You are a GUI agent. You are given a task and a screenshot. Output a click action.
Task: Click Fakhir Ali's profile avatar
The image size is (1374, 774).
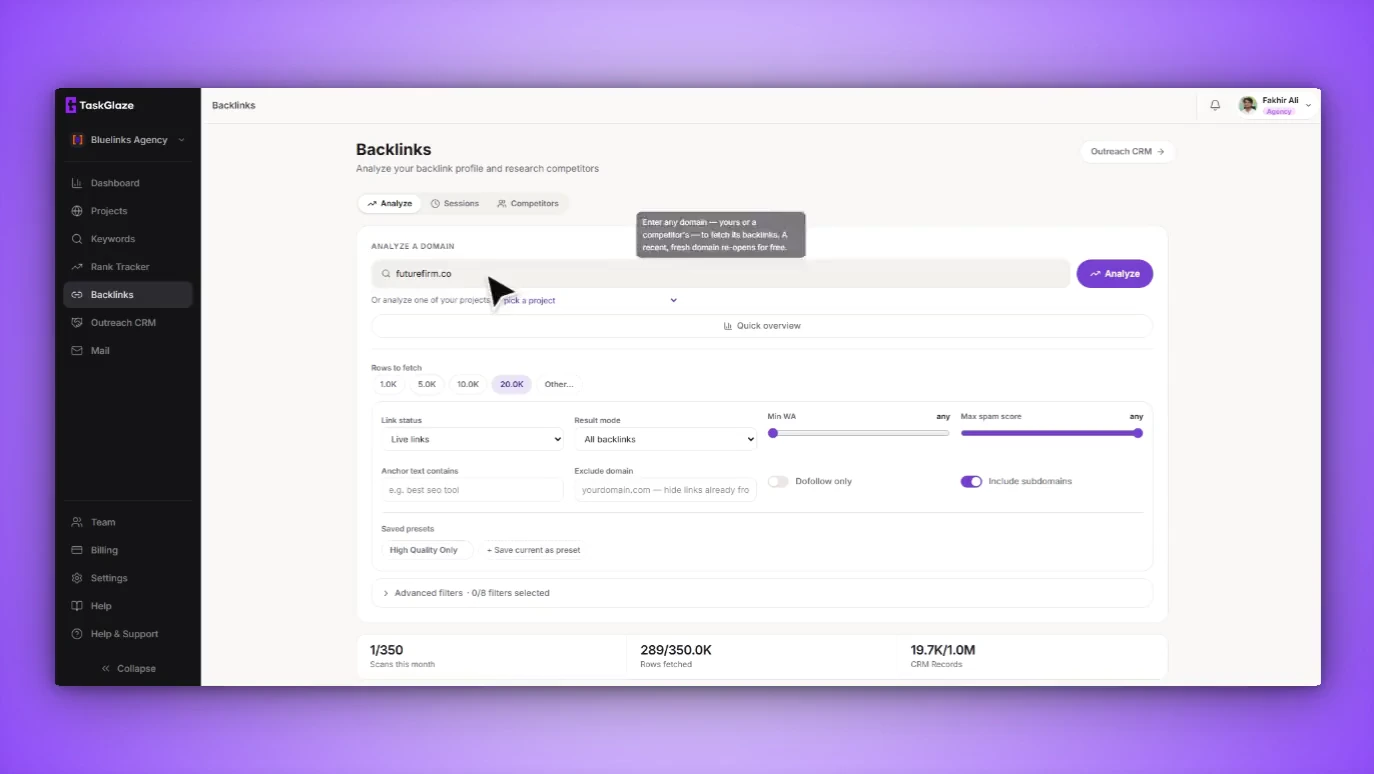click(1247, 105)
